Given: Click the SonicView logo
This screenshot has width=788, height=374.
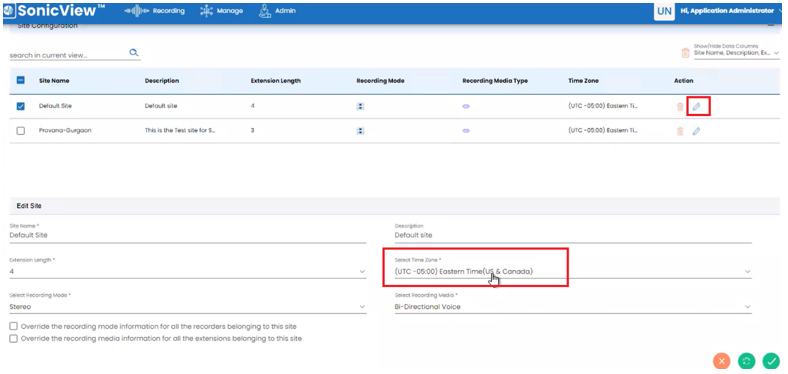Looking at the screenshot, I should (54, 11).
